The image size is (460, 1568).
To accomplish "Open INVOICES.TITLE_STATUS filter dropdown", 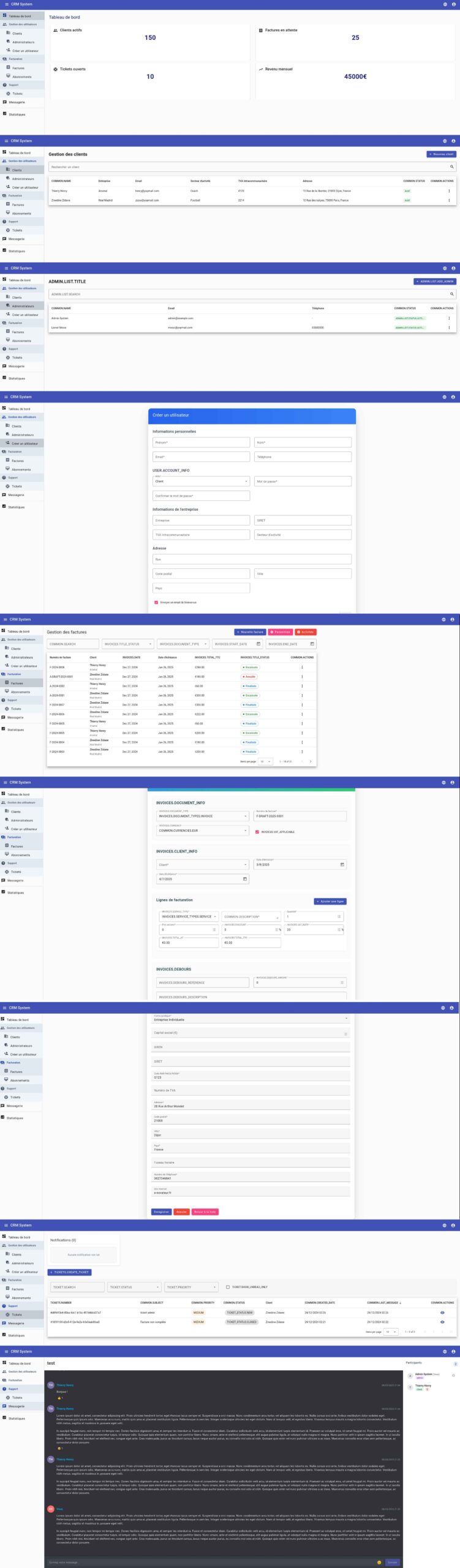I will point(127,644).
